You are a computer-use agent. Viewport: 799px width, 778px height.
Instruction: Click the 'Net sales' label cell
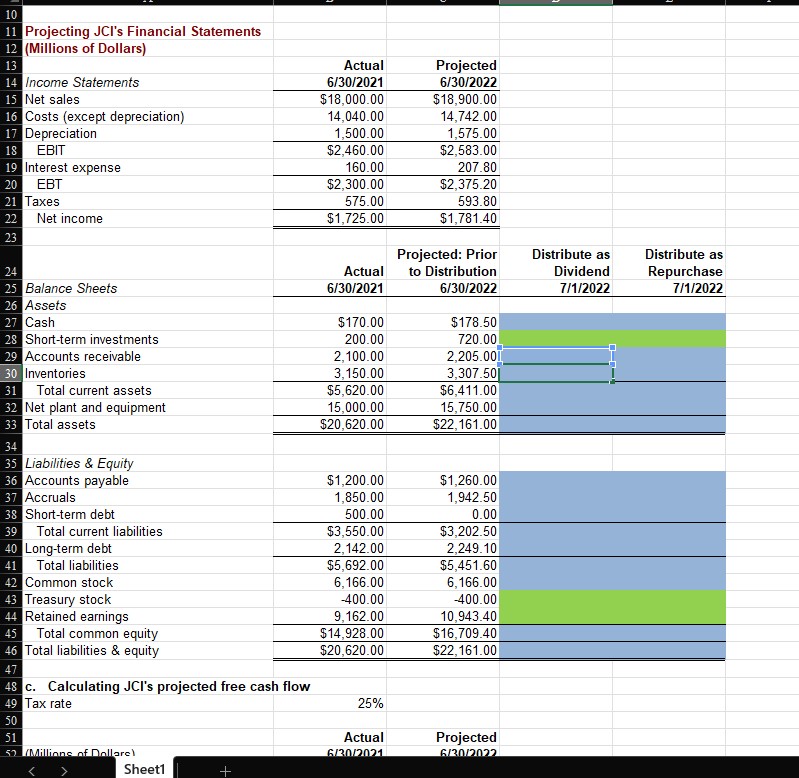pyautogui.click(x=52, y=99)
